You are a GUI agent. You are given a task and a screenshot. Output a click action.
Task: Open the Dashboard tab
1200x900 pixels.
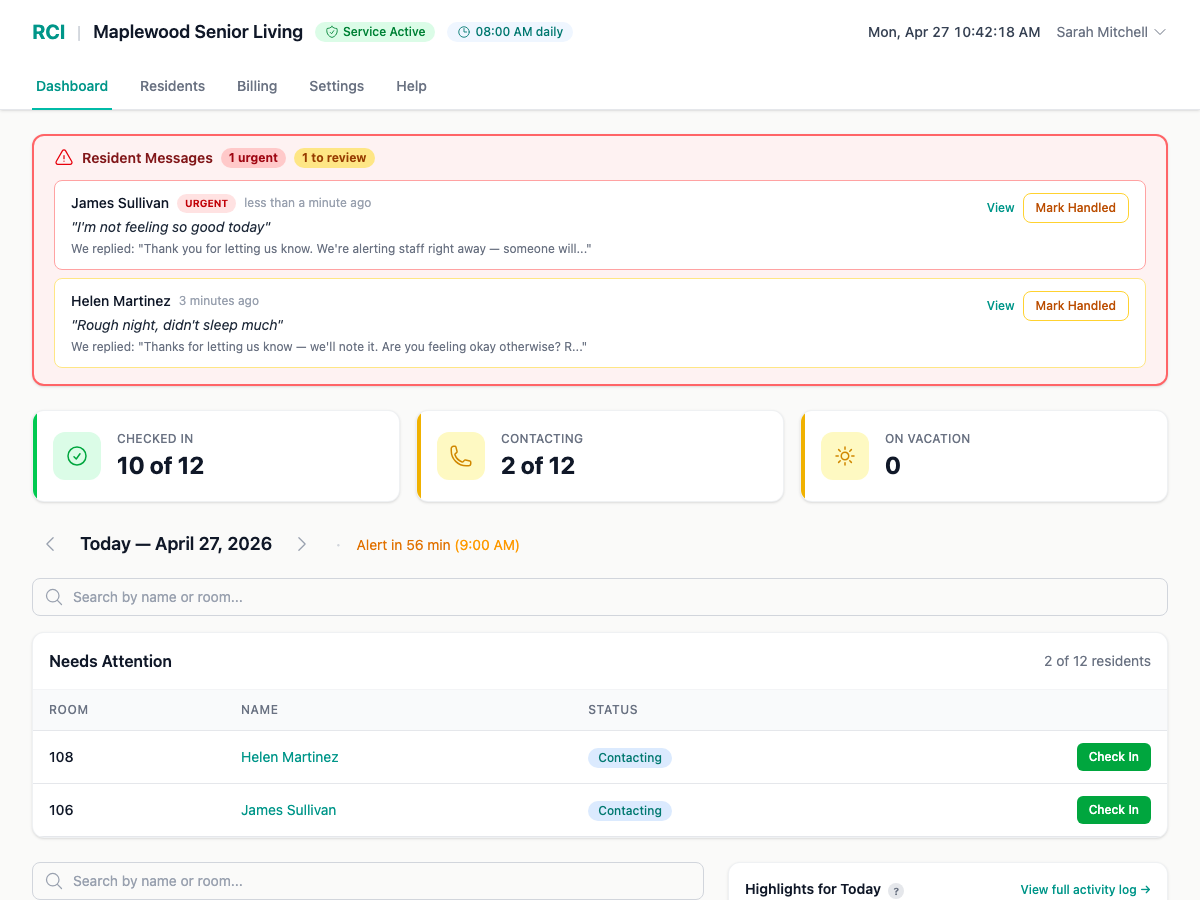72,86
